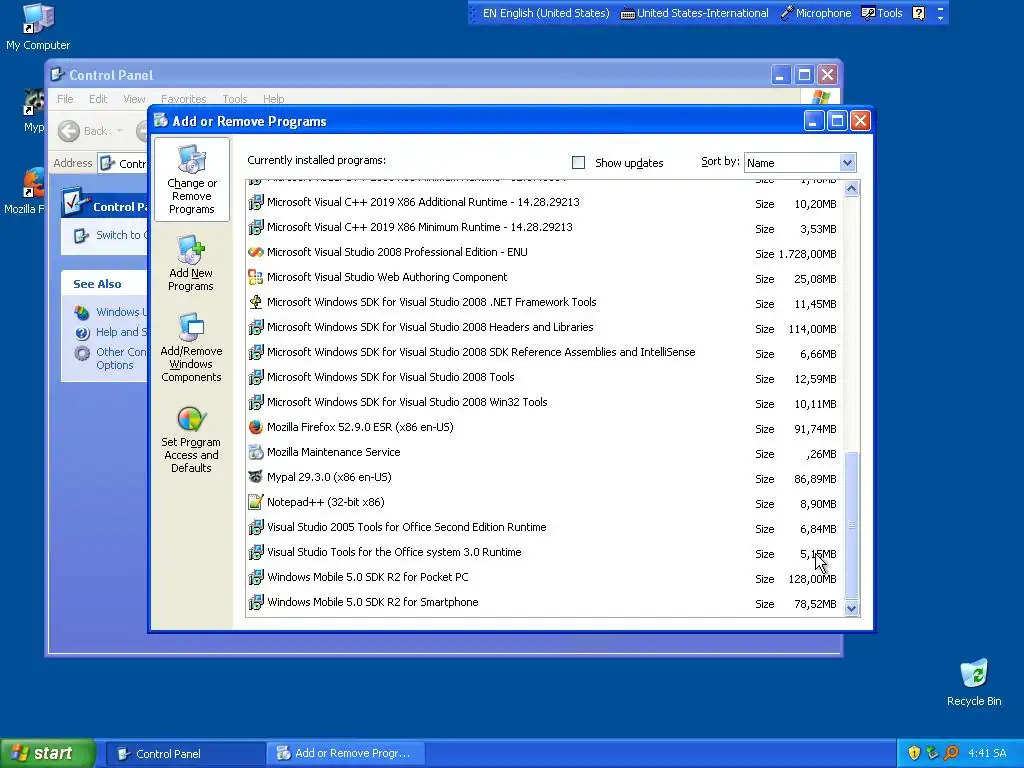This screenshot has width=1024, height=768.
Task: Open Edit menu in Control Panel
Action: click(98, 99)
